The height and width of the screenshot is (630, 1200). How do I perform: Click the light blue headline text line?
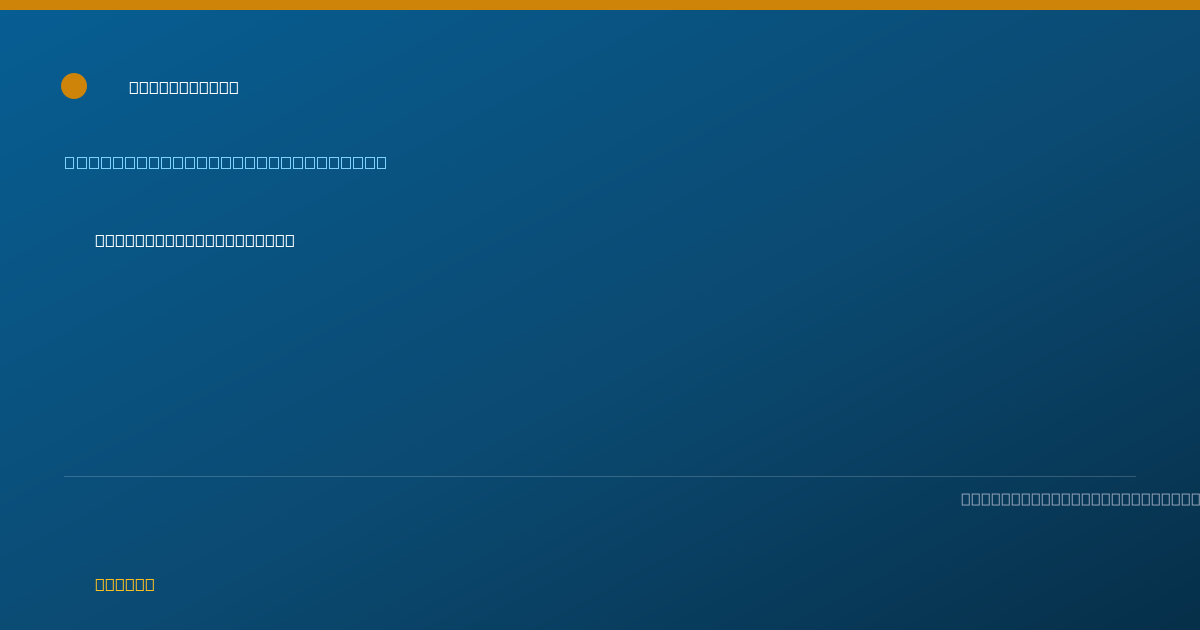[226, 162]
